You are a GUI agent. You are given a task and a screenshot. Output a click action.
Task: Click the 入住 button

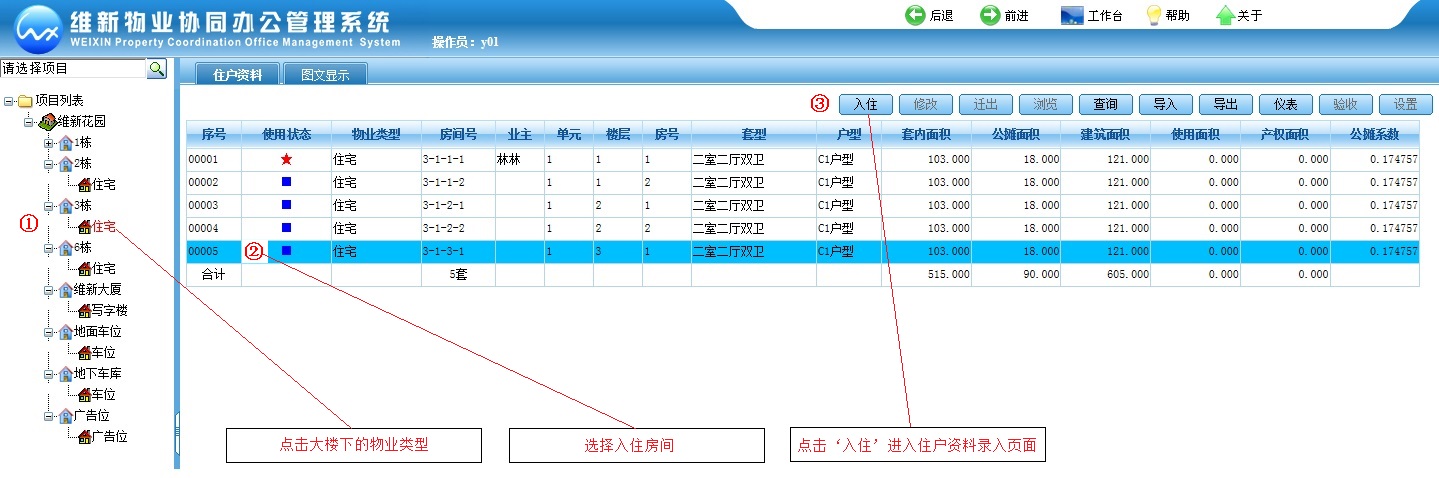[865, 104]
